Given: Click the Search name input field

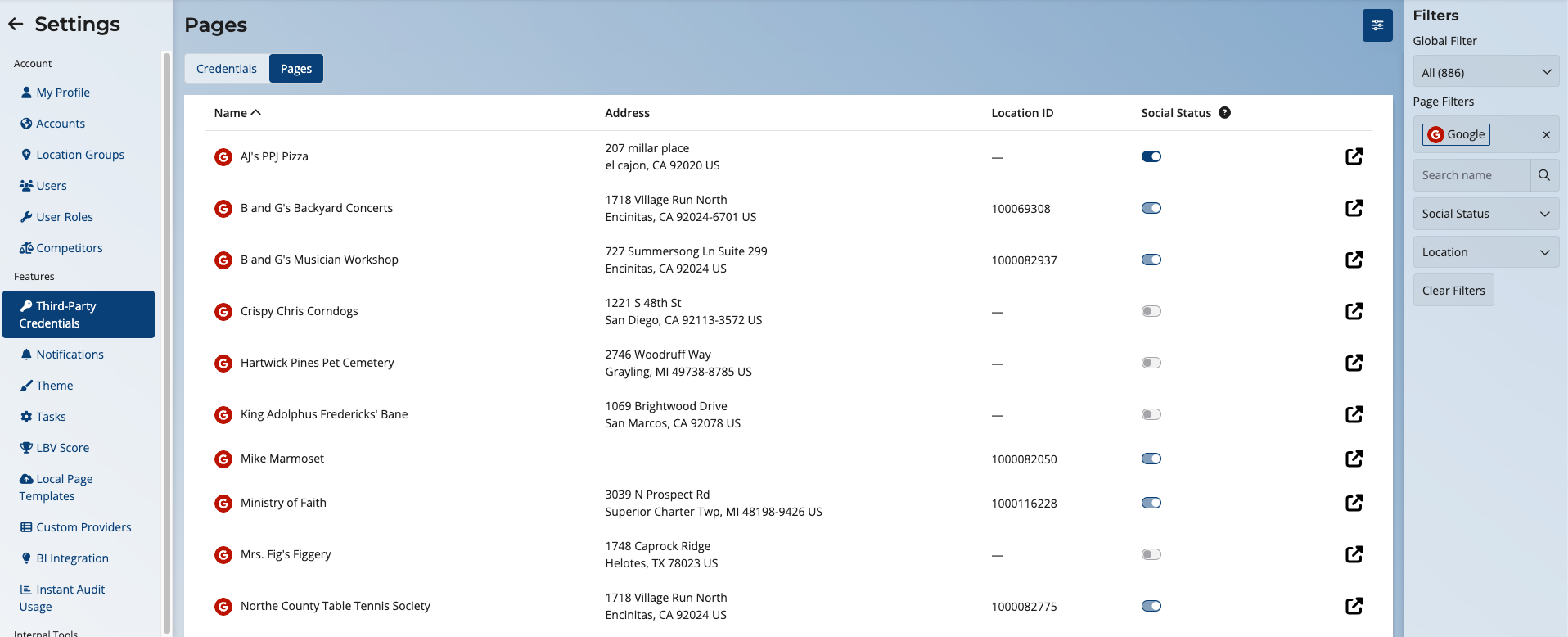Looking at the screenshot, I should [1471, 175].
